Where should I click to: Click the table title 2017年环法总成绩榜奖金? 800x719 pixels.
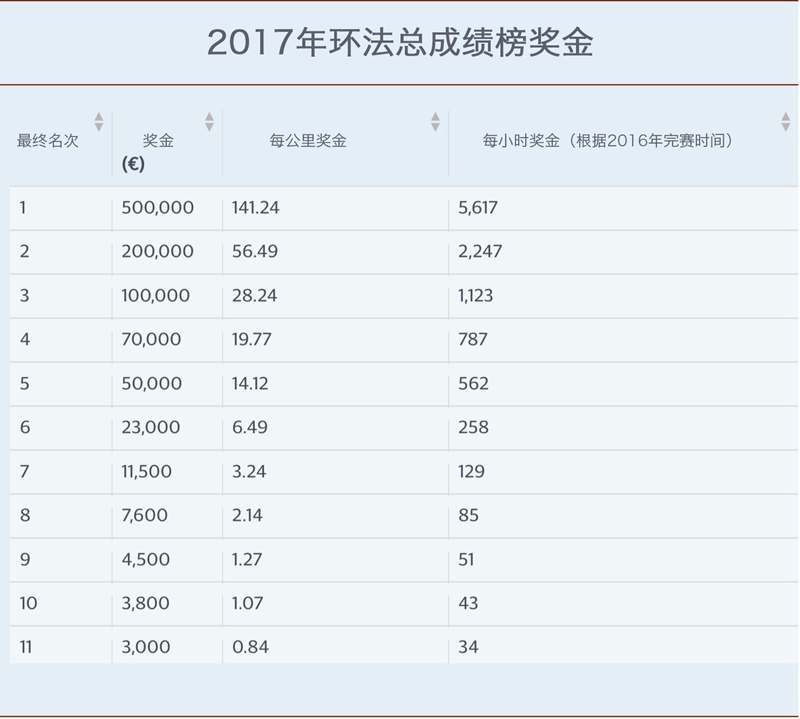coord(400,43)
